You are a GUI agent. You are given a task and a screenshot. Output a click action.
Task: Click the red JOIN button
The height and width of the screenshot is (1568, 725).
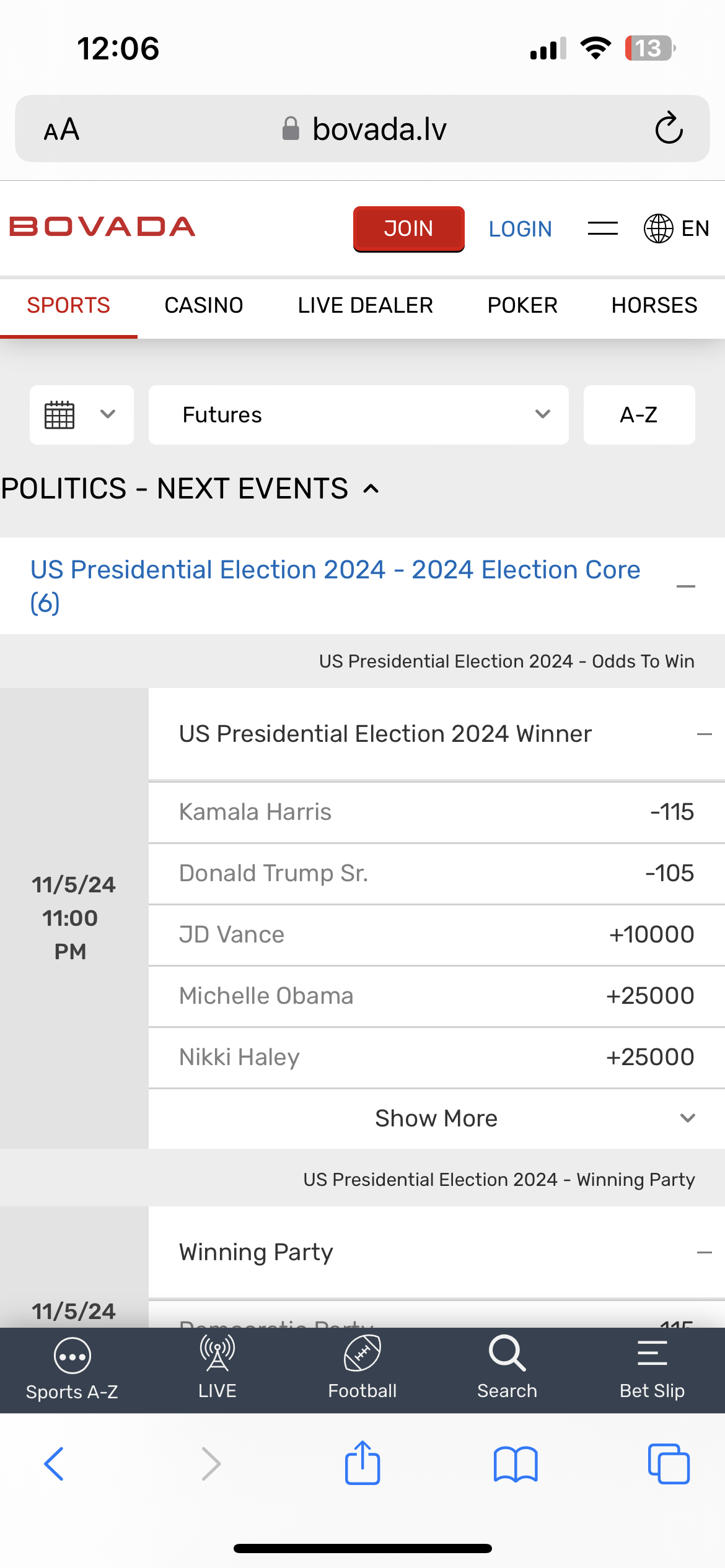pos(409,229)
